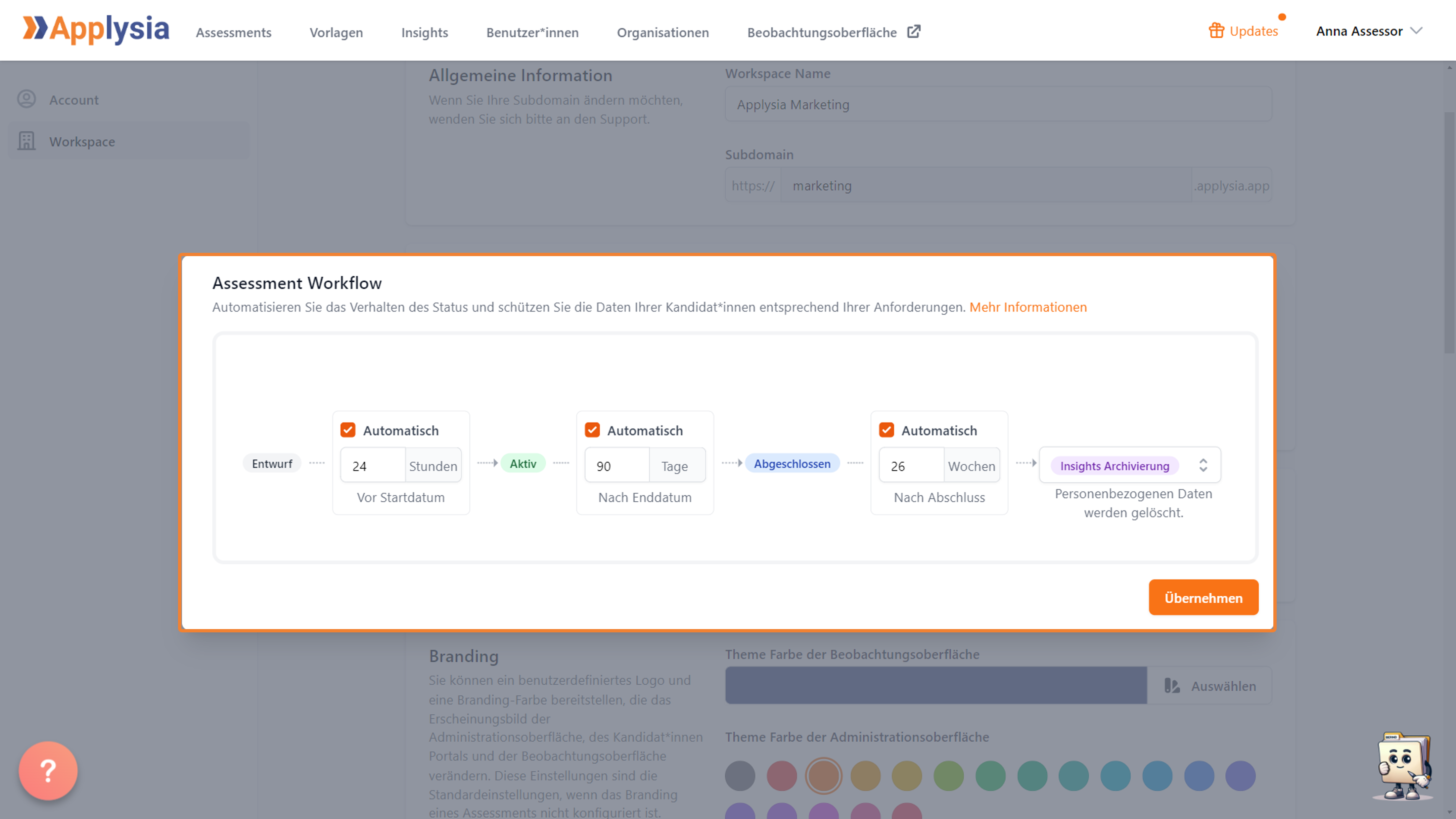Click the Updates link
The height and width of the screenshot is (819, 1456).
pos(1253,31)
